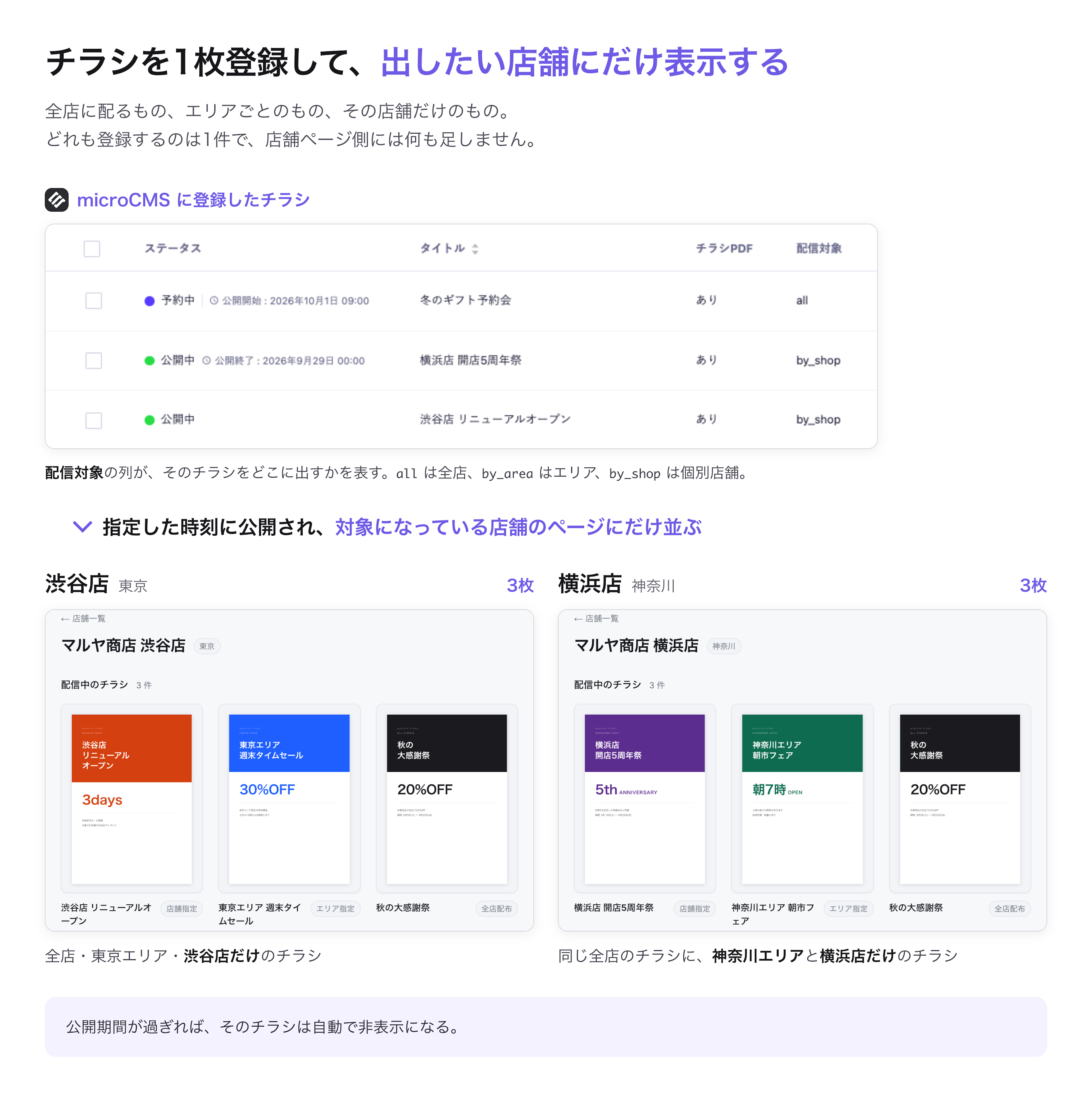Open the 横浜店 開店5周年祭 flyer thumbnail
Screen dimensions: 1092x1096
tap(645, 799)
